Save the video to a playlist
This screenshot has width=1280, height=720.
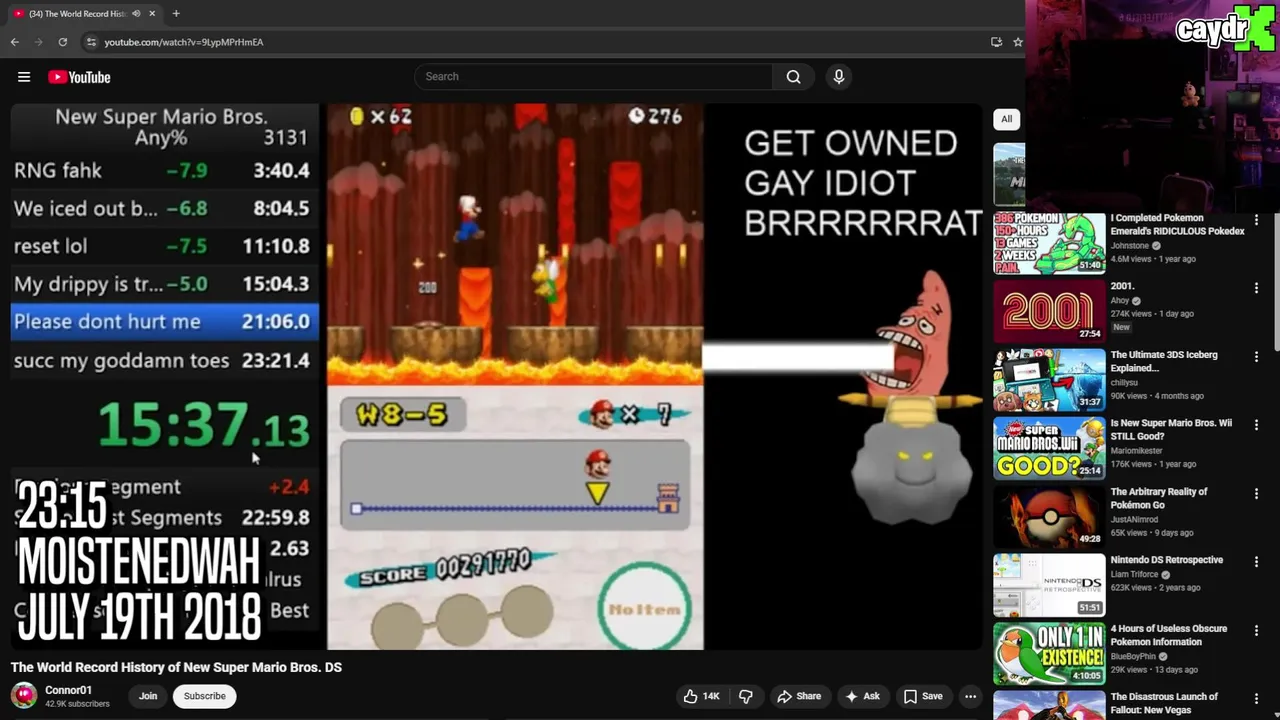point(923,696)
